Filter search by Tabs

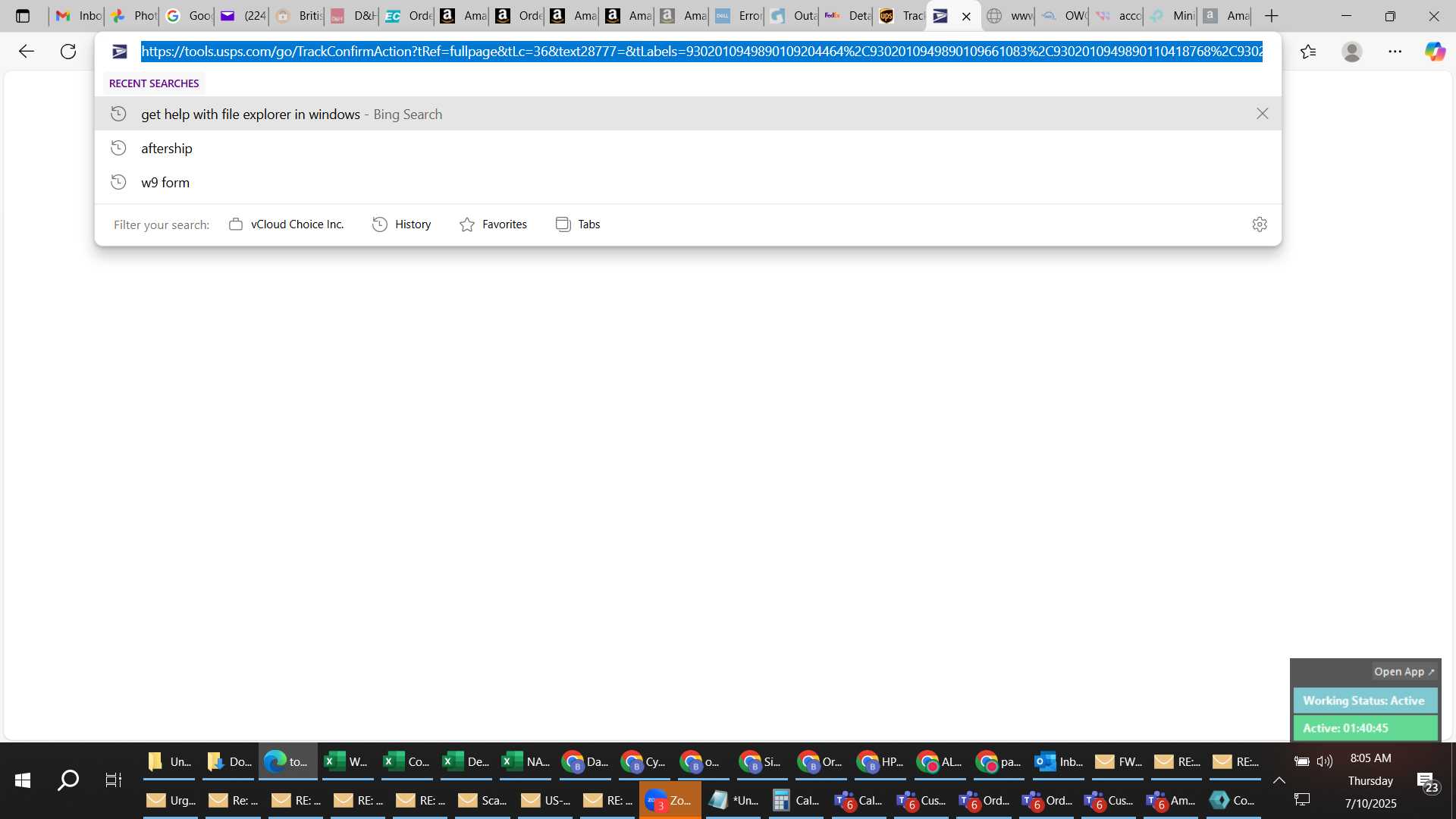coord(578,224)
